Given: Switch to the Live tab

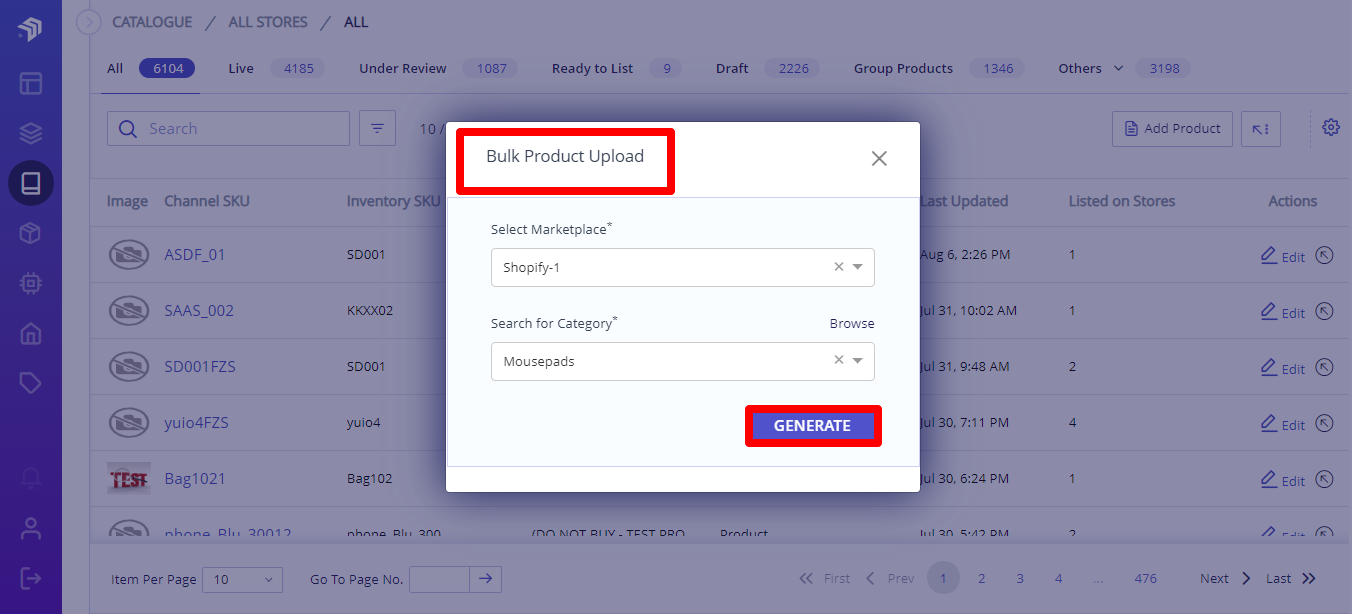Looking at the screenshot, I should [276, 69].
